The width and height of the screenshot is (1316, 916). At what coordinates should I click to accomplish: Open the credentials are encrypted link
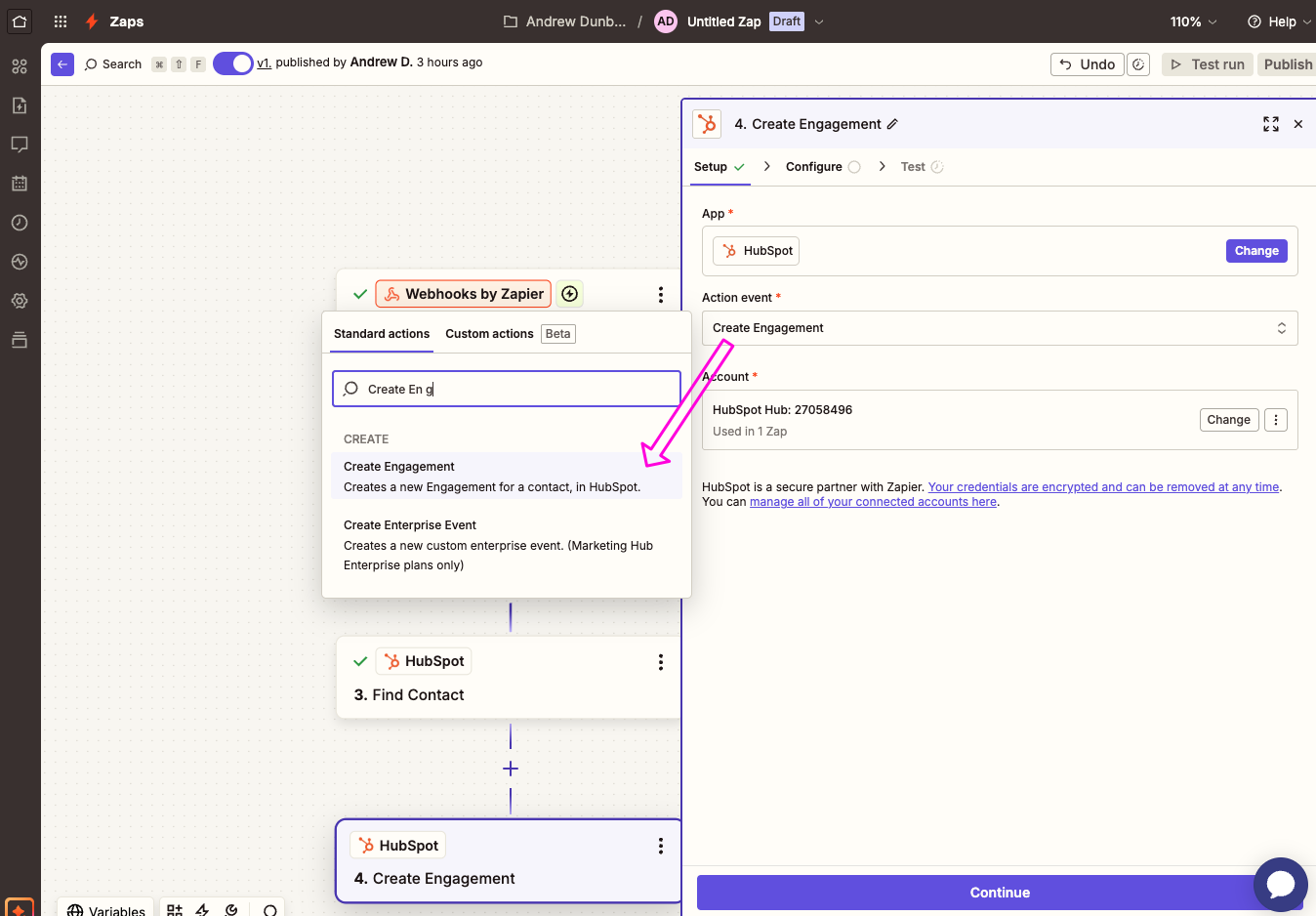(x=1103, y=487)
